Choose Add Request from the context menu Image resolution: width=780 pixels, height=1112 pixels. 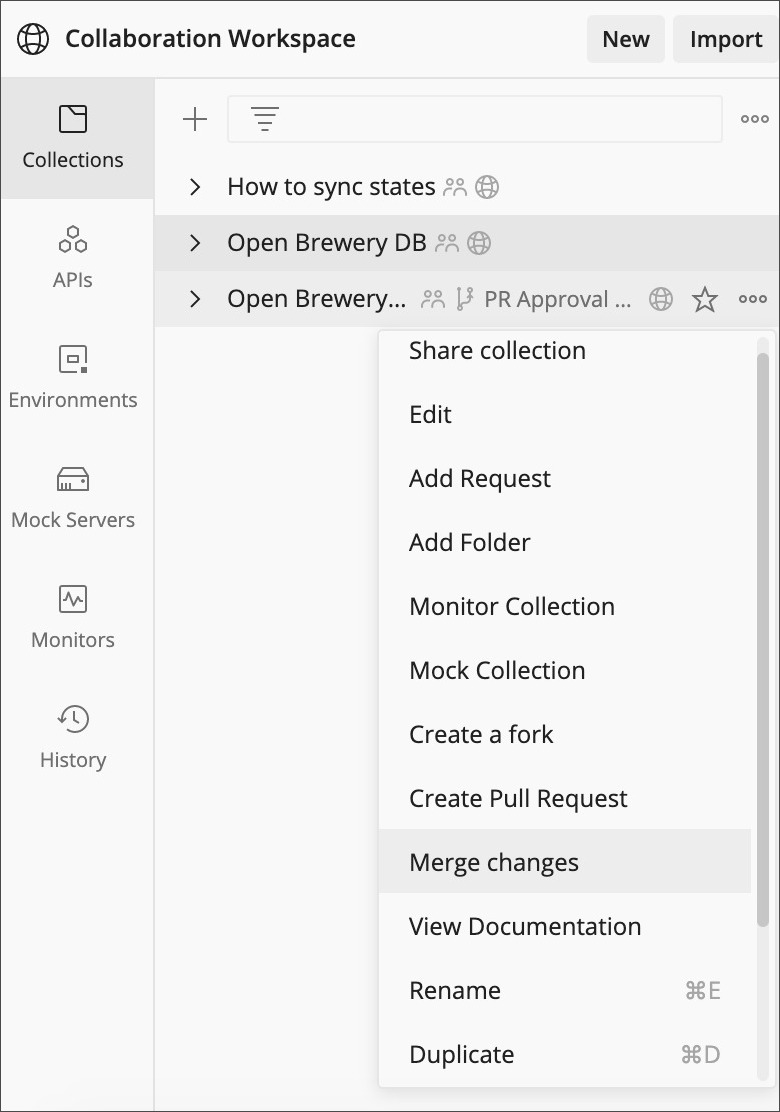[x=565, y=479]
